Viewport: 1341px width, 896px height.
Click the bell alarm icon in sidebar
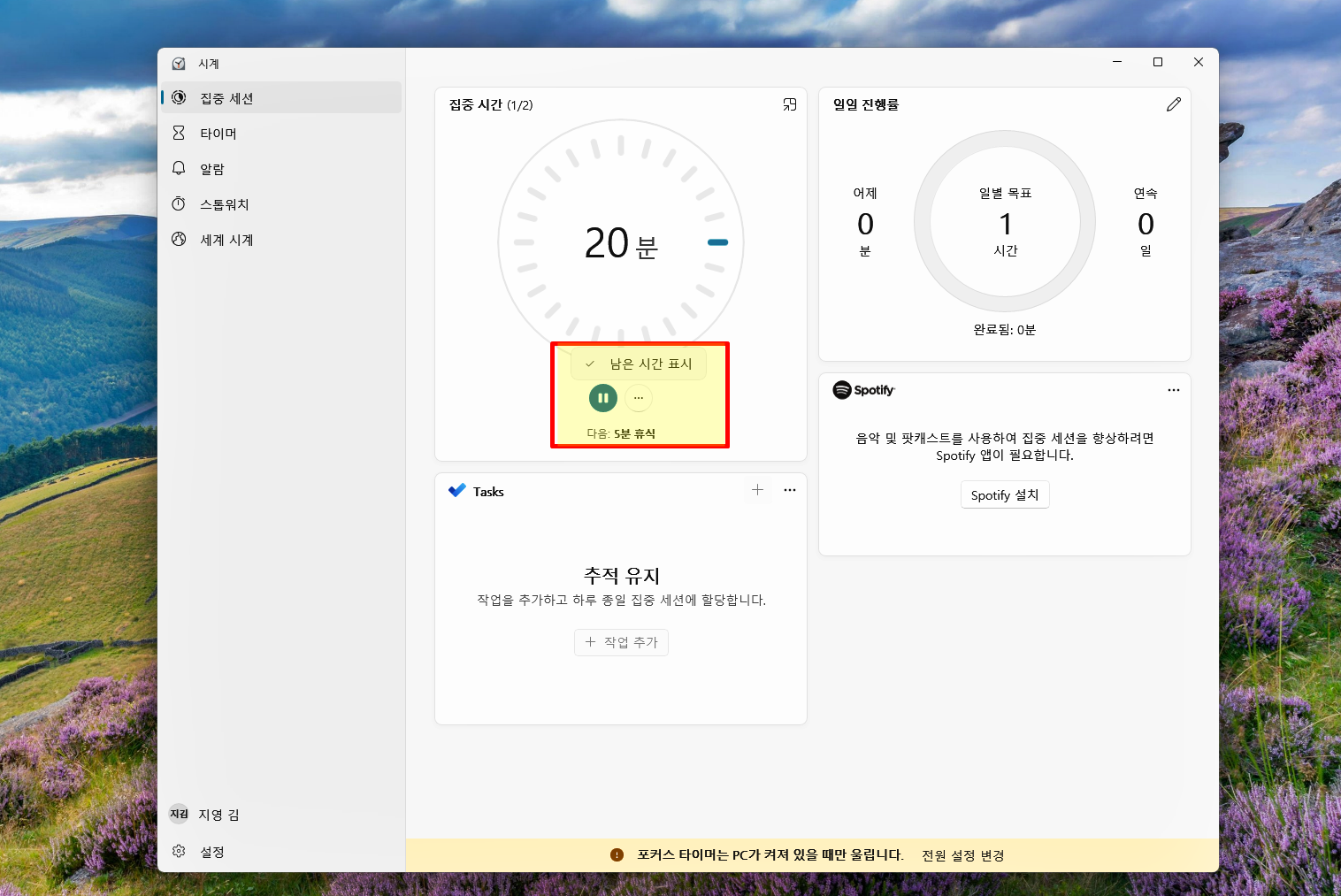[x=179, y=168]
